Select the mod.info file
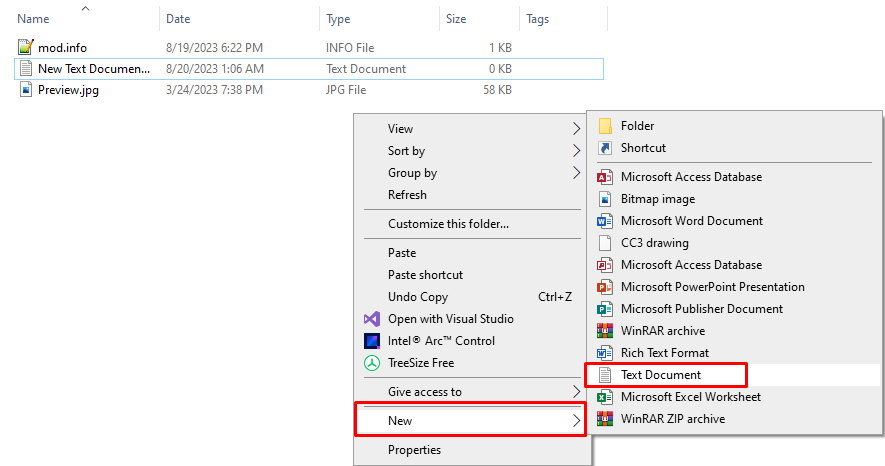Image resolution: width=885 pixels, height=466 pixels. coord(62,47)
